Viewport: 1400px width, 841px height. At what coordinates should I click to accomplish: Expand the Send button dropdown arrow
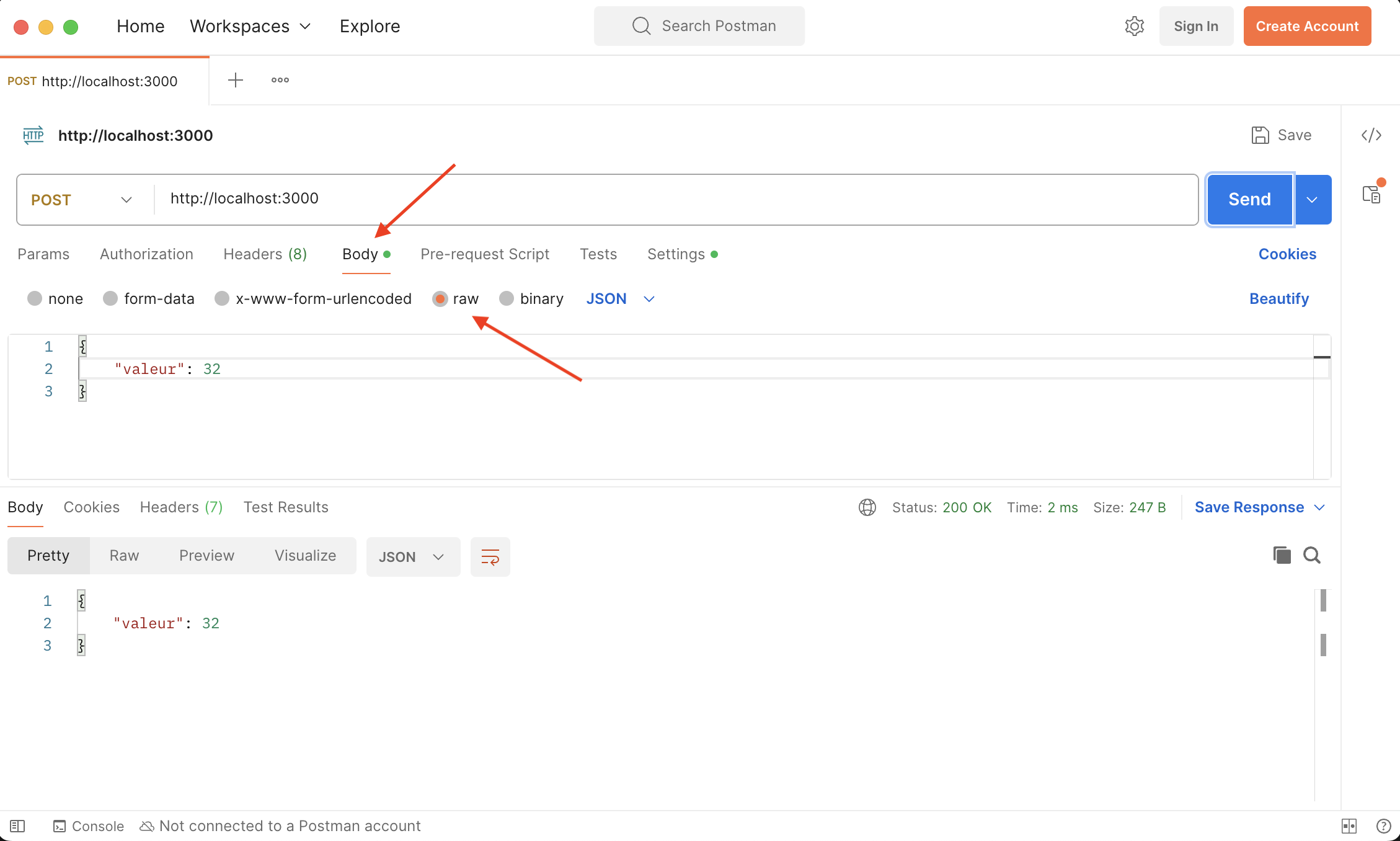[1313, 199]
